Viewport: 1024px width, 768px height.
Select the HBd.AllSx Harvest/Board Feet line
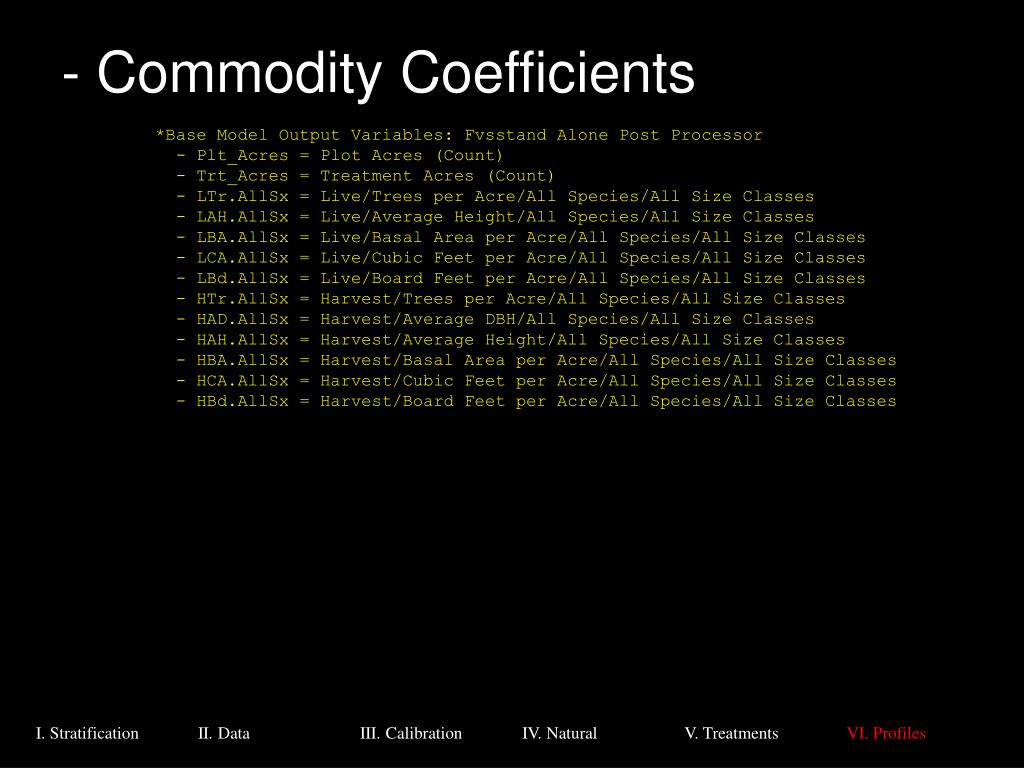point(536,401)
